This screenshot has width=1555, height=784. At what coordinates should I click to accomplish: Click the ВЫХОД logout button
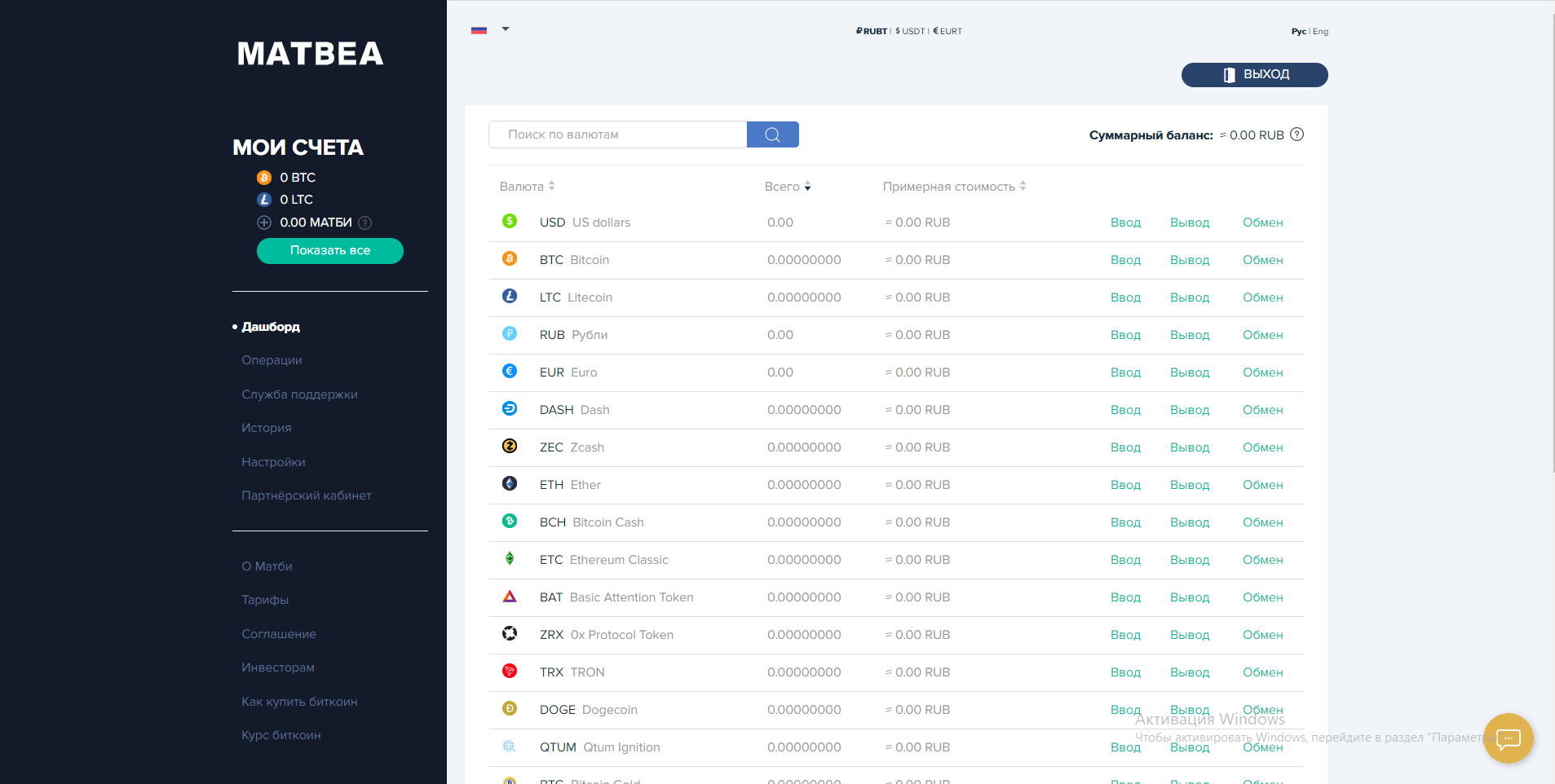point(1255,75)
